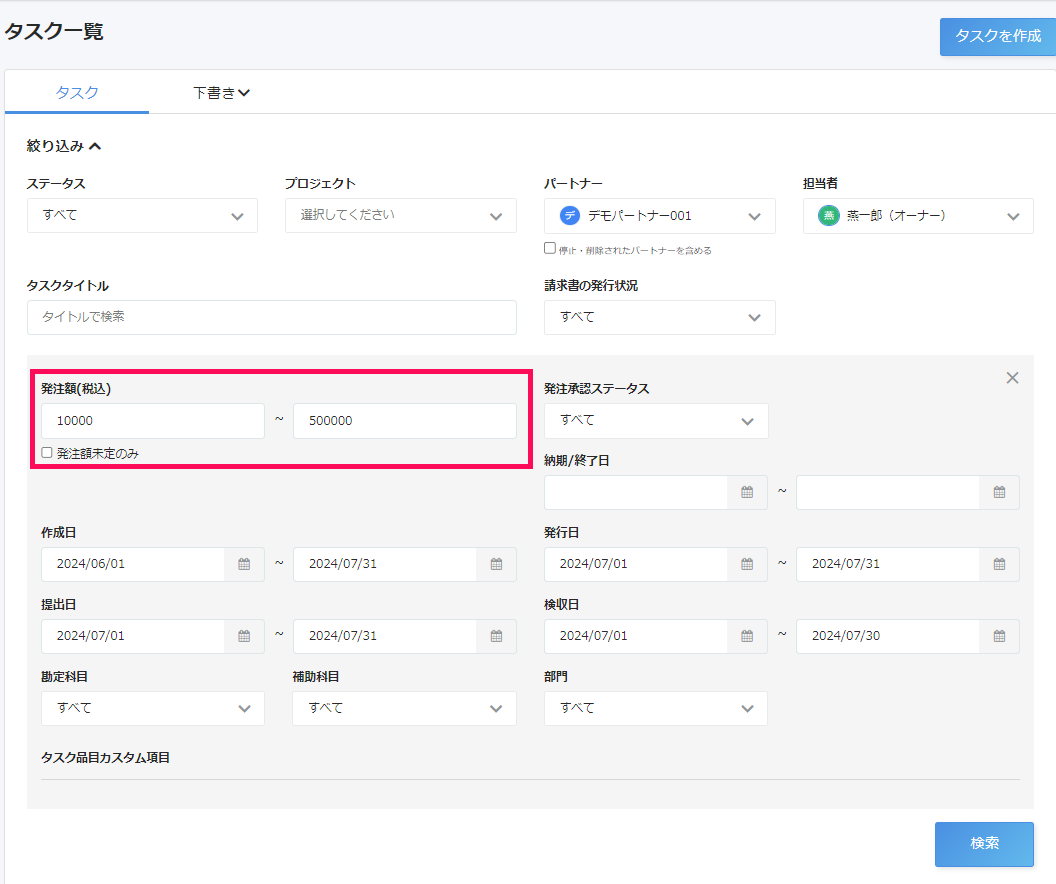
Task: Open ステータス dropdown
Action: 142,215
